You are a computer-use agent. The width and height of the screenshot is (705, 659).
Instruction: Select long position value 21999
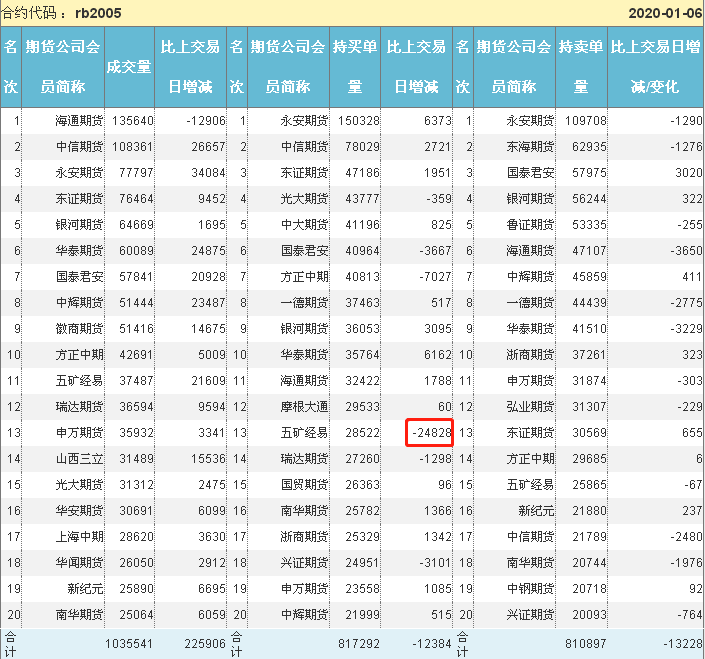tap(362, 615)
